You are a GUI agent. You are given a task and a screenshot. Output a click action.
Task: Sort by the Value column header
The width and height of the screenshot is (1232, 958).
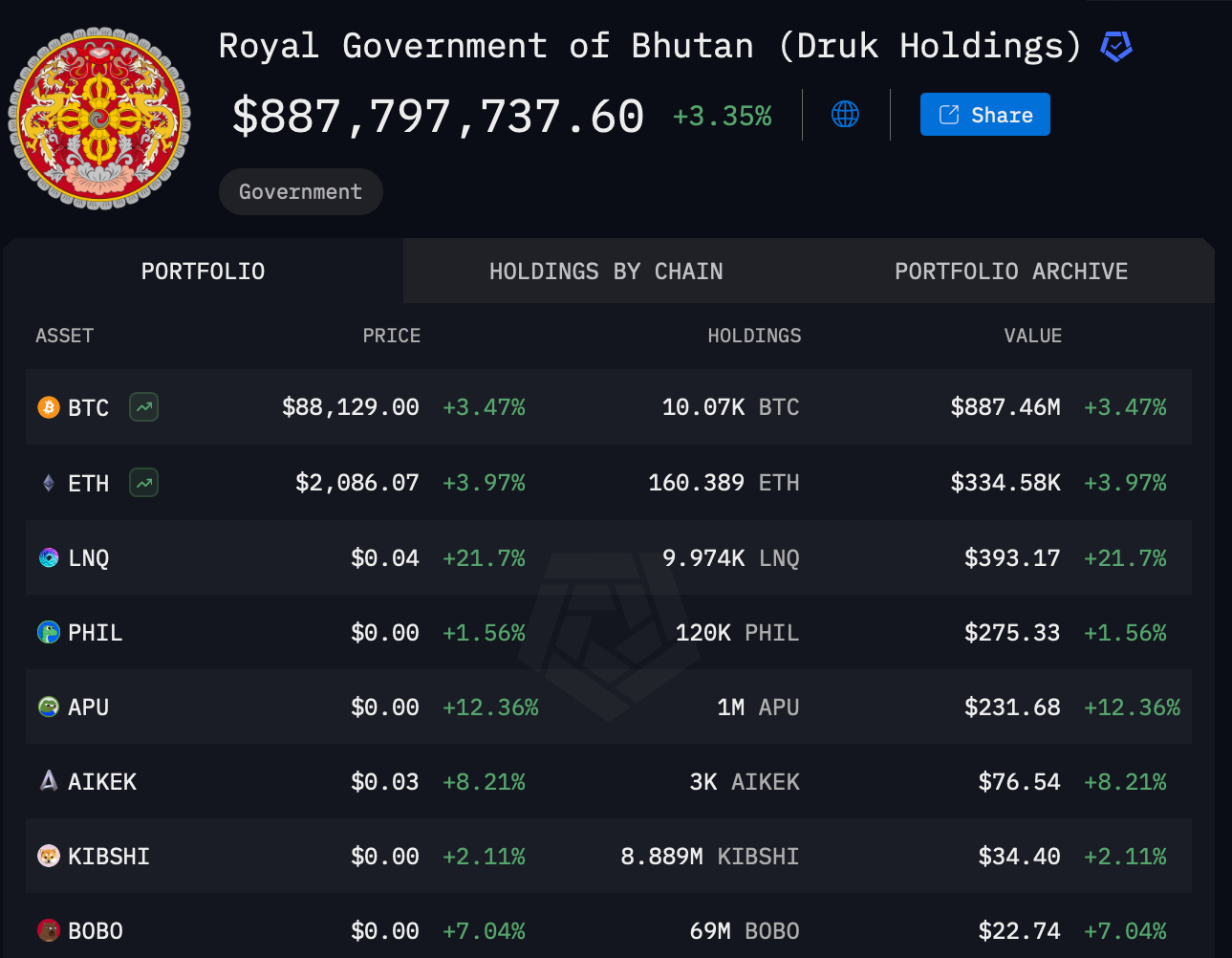tap(1032, 336)
